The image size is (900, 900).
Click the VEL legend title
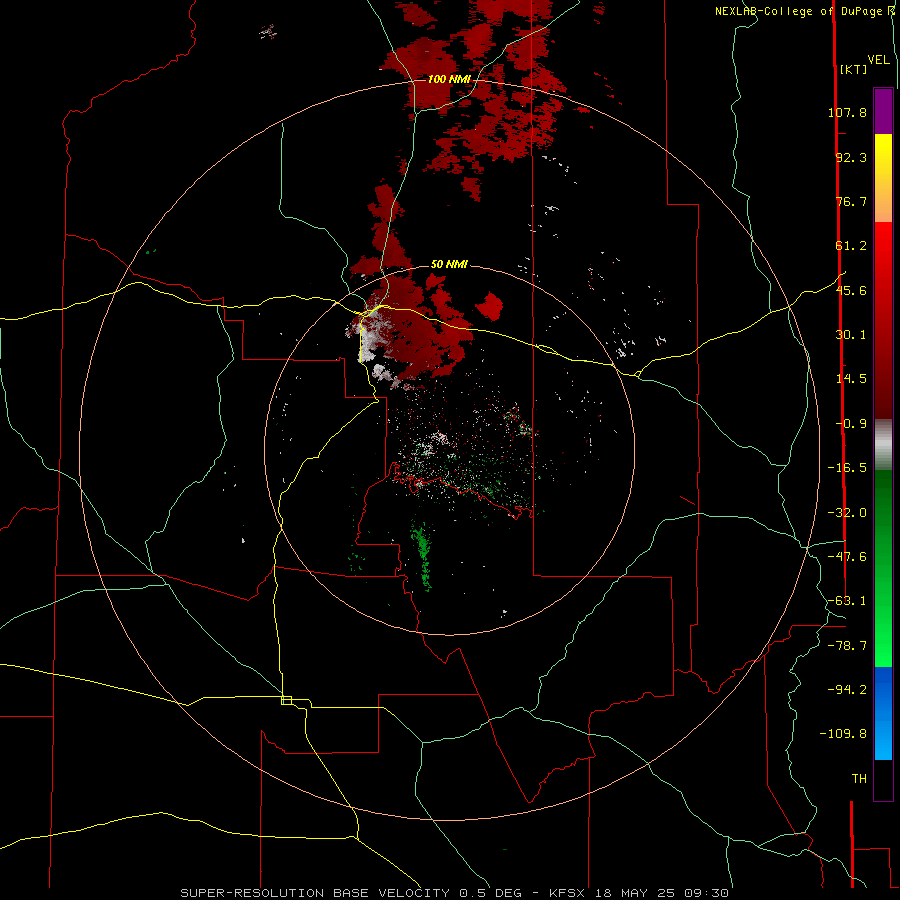pyautogui.click(x=878, y=60)
